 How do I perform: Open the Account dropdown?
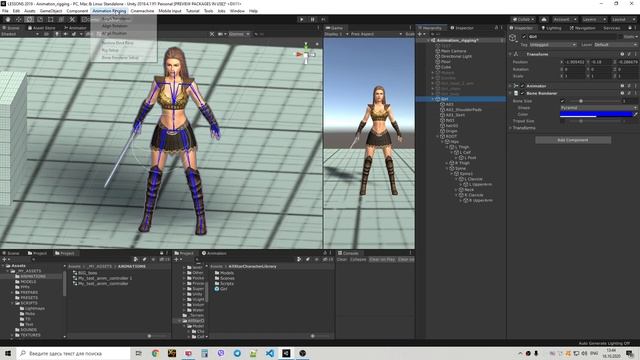point(564,19)
